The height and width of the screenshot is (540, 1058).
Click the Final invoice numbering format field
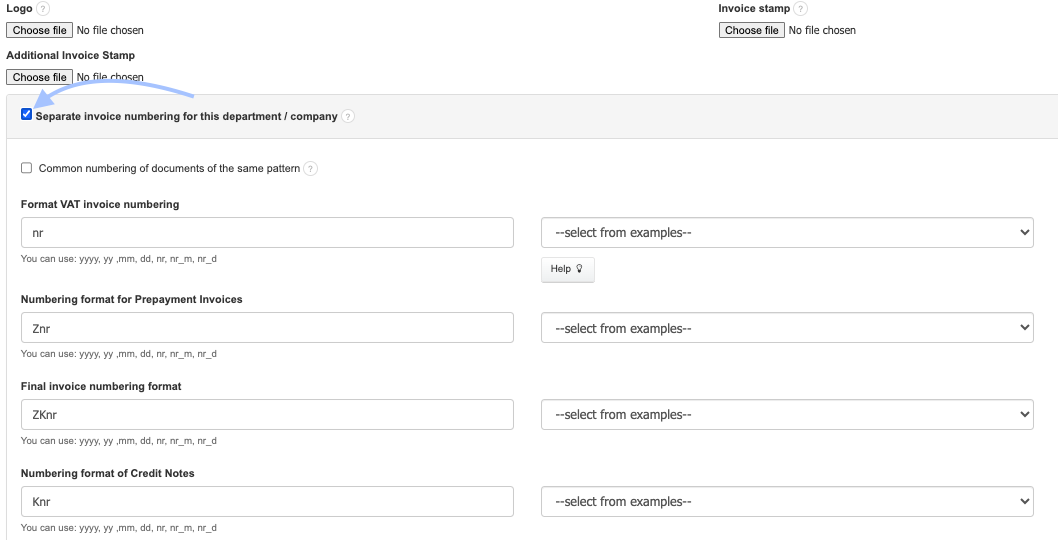coord(267,414)
